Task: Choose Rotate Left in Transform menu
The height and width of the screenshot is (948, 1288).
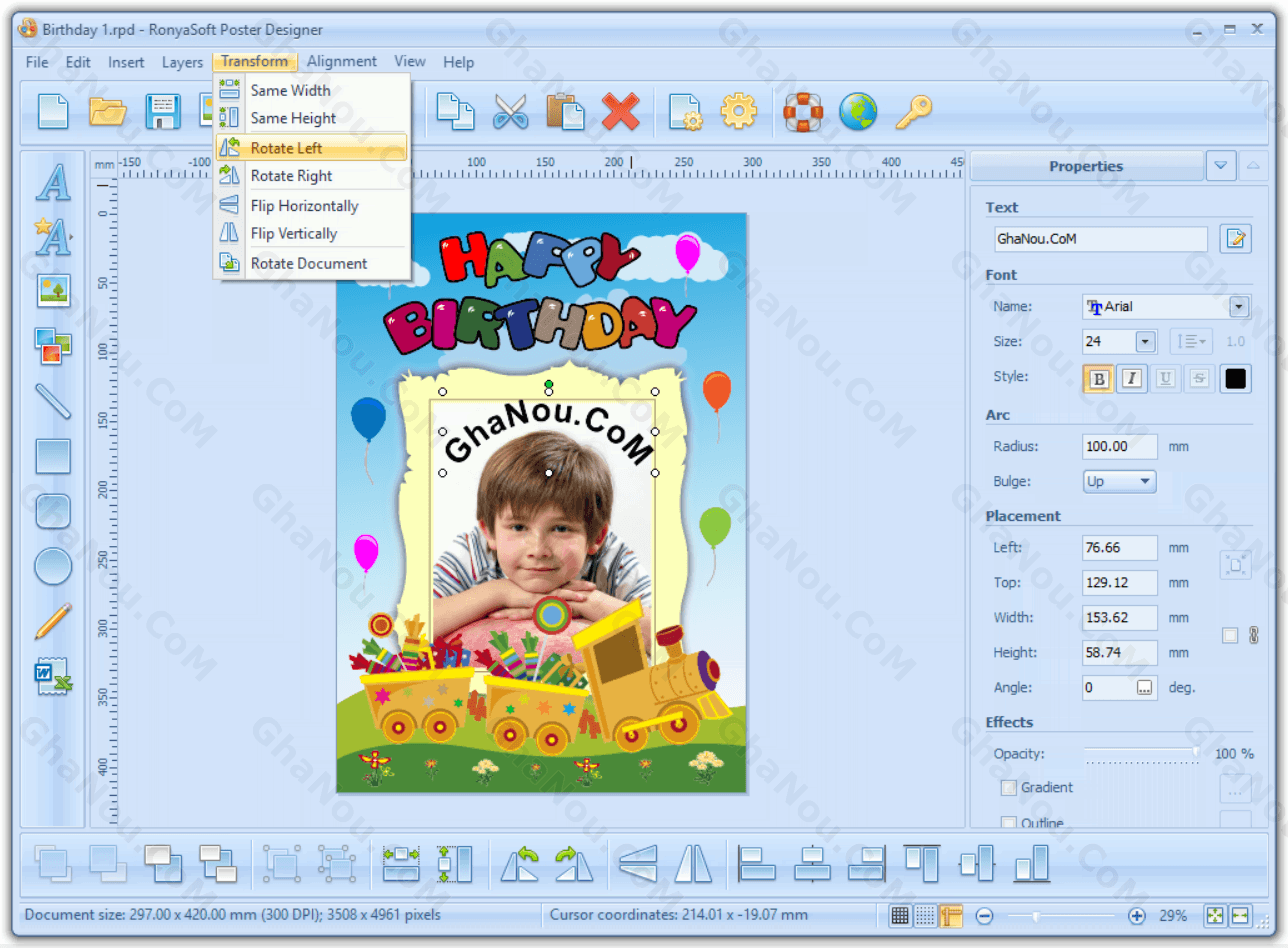Action: 312,148
